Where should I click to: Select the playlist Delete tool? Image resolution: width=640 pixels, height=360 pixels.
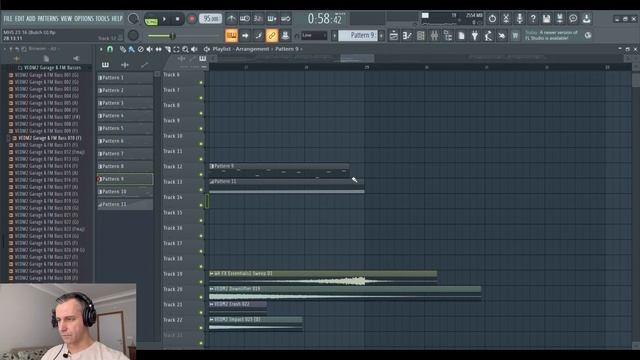click(x=140, y=49)
